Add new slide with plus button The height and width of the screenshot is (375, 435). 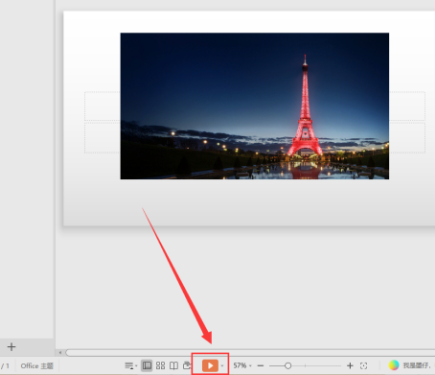point(11,347)
